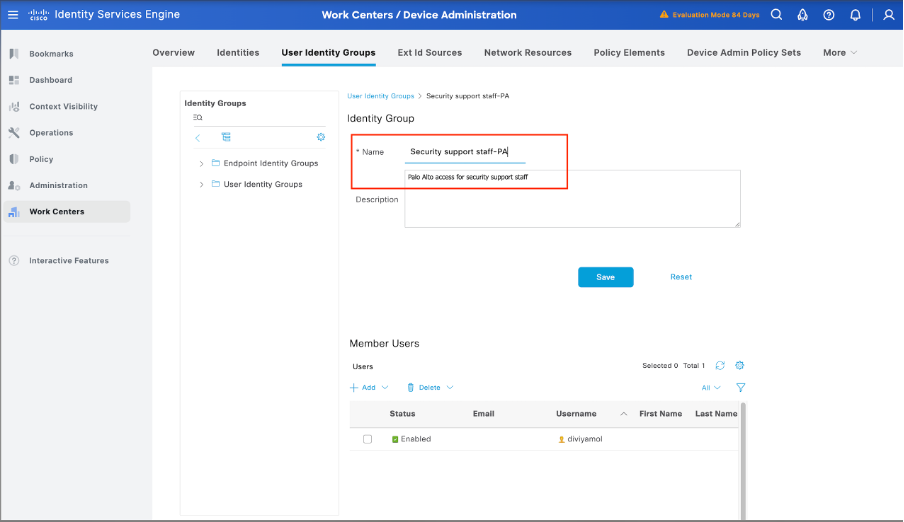Viewport: 904px width, 522px height.
Task: Open the hamburger navigation menu
Action: pyautogui.click(x=13, y=14)
